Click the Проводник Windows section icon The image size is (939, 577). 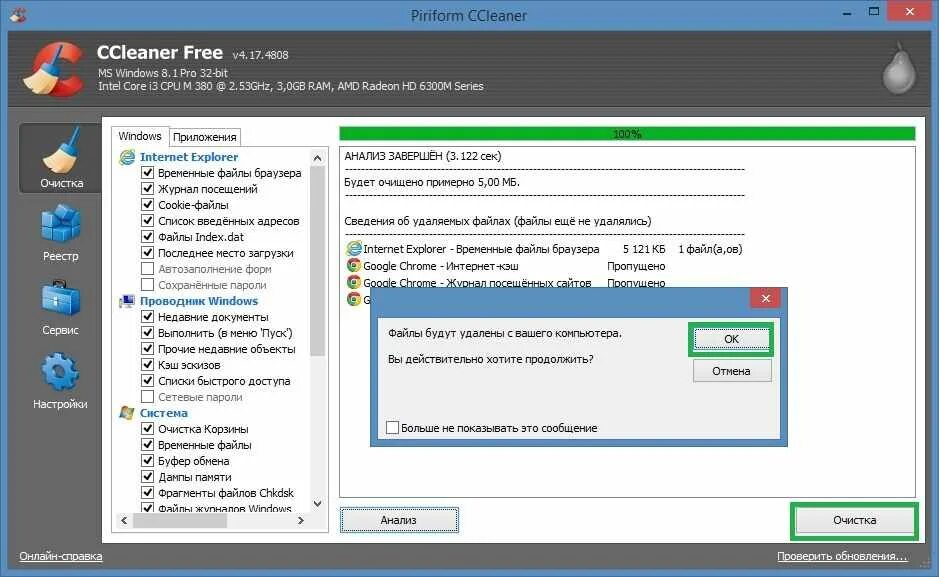coord(127,301)
